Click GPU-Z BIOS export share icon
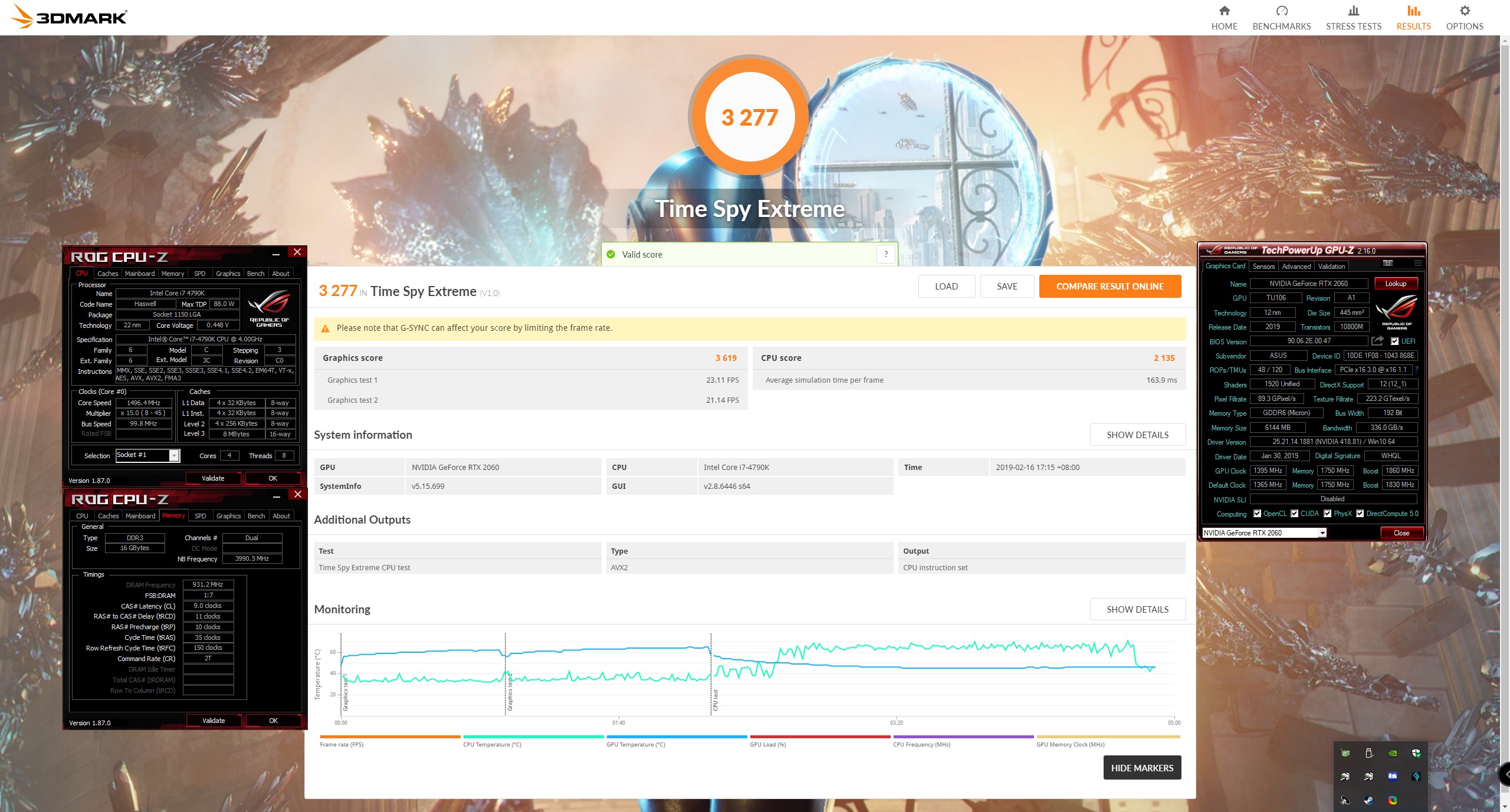This screenshot has width=1510, height=812. click(1377, 341)
